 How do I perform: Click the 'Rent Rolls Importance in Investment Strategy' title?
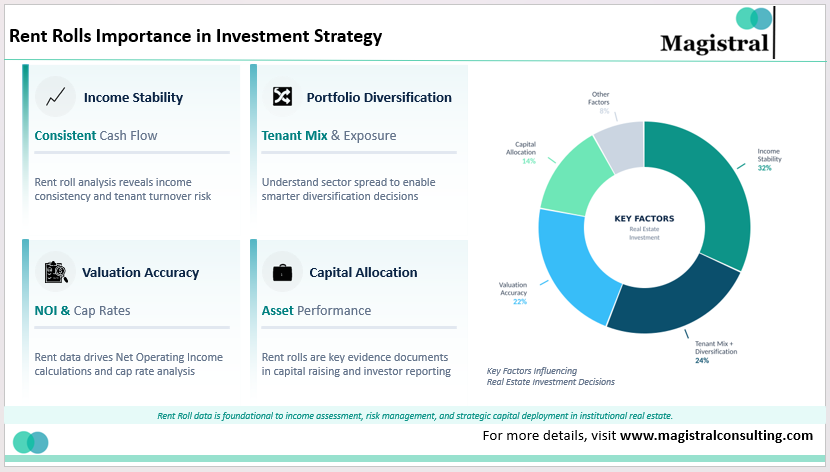(195, 36)
